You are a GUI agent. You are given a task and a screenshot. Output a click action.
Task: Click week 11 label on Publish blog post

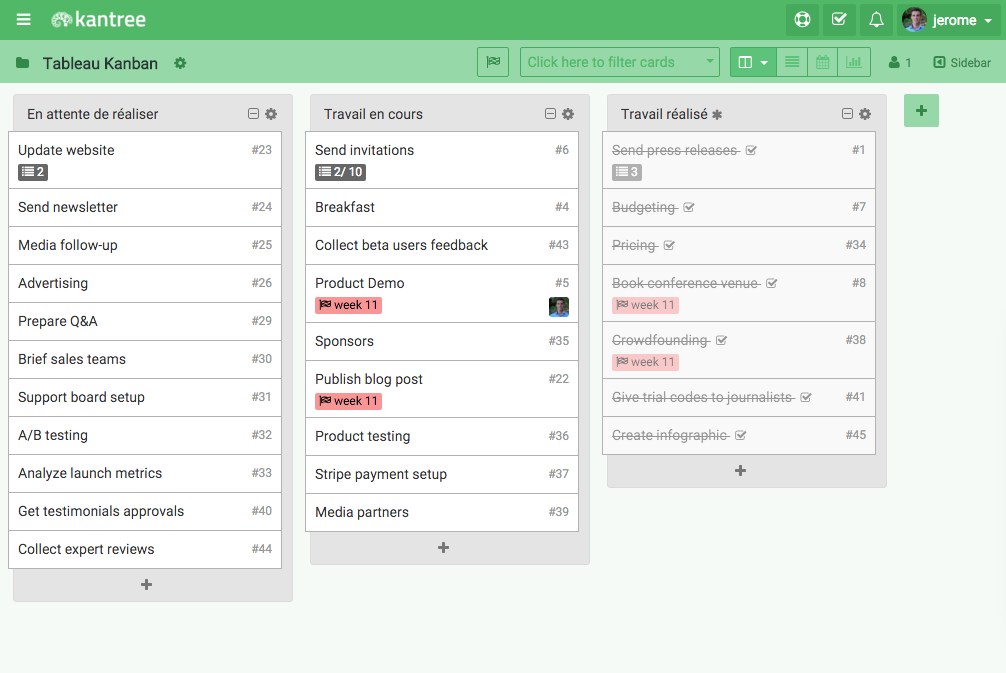tap(348, 401)
